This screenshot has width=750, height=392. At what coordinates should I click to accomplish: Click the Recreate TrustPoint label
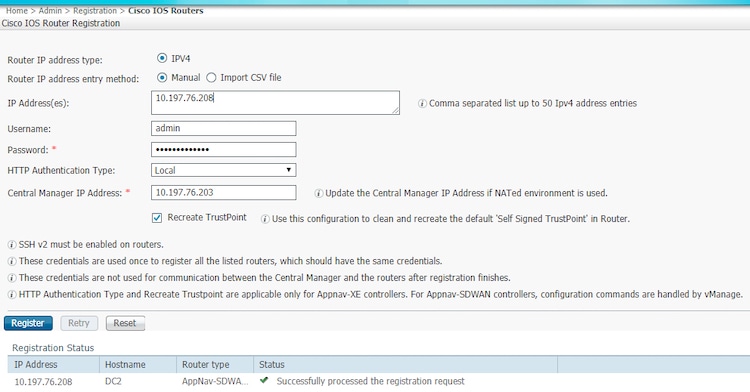point(207,218)
